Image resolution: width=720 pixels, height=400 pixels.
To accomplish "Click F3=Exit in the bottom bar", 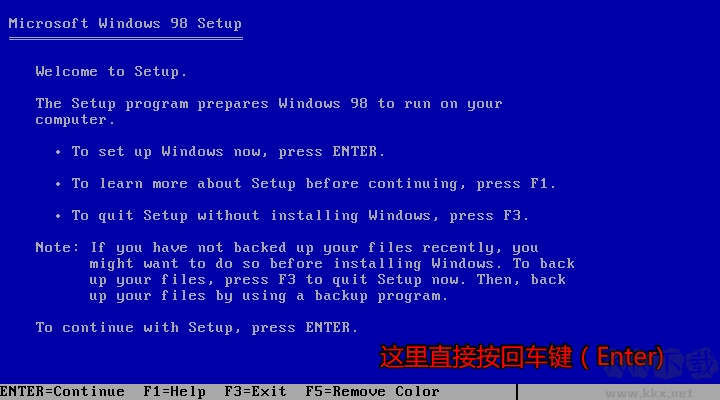I will [255, 391].
